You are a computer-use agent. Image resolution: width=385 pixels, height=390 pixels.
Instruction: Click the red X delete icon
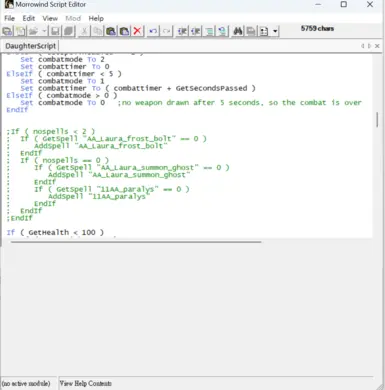[x=137, y=31]
